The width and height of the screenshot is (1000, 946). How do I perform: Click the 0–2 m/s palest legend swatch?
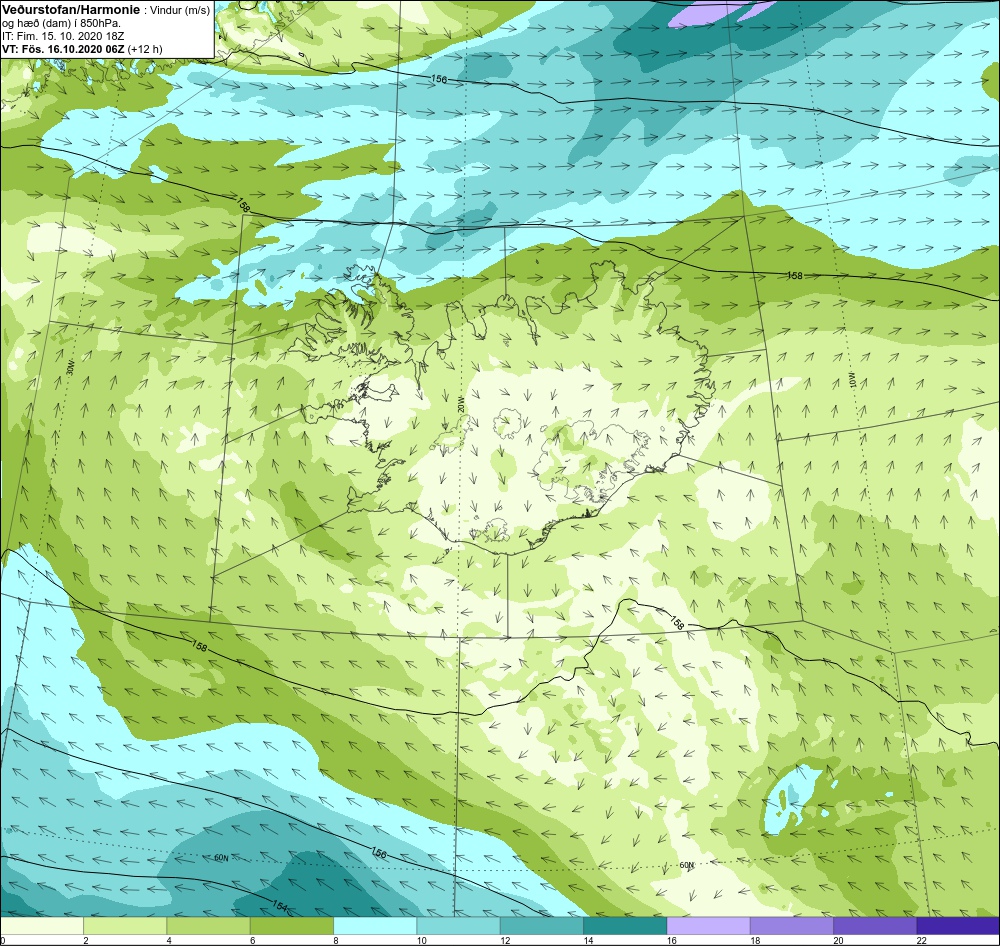tap(41, 925)
